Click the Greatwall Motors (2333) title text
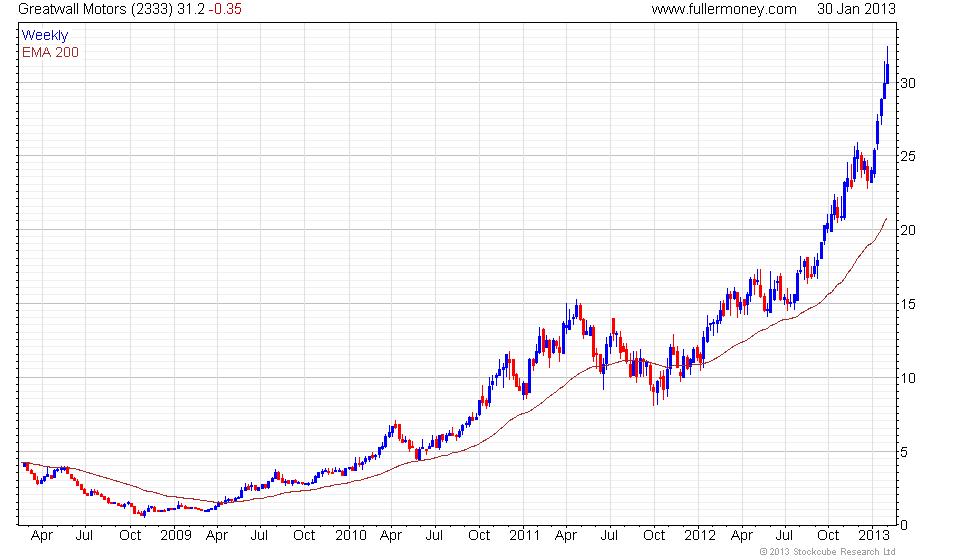This screenshot has width=980, height=560. point(96,9)
